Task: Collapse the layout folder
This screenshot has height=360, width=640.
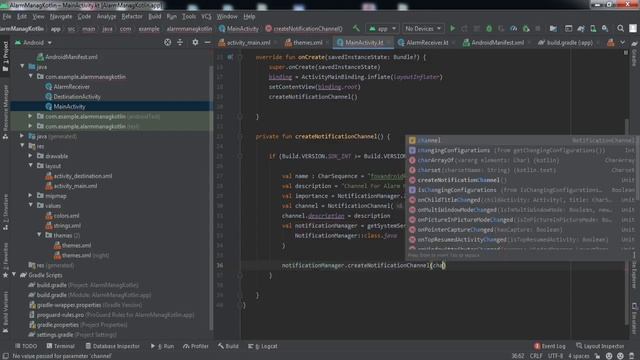Action: pyautogui.click(x=31, y=166)
